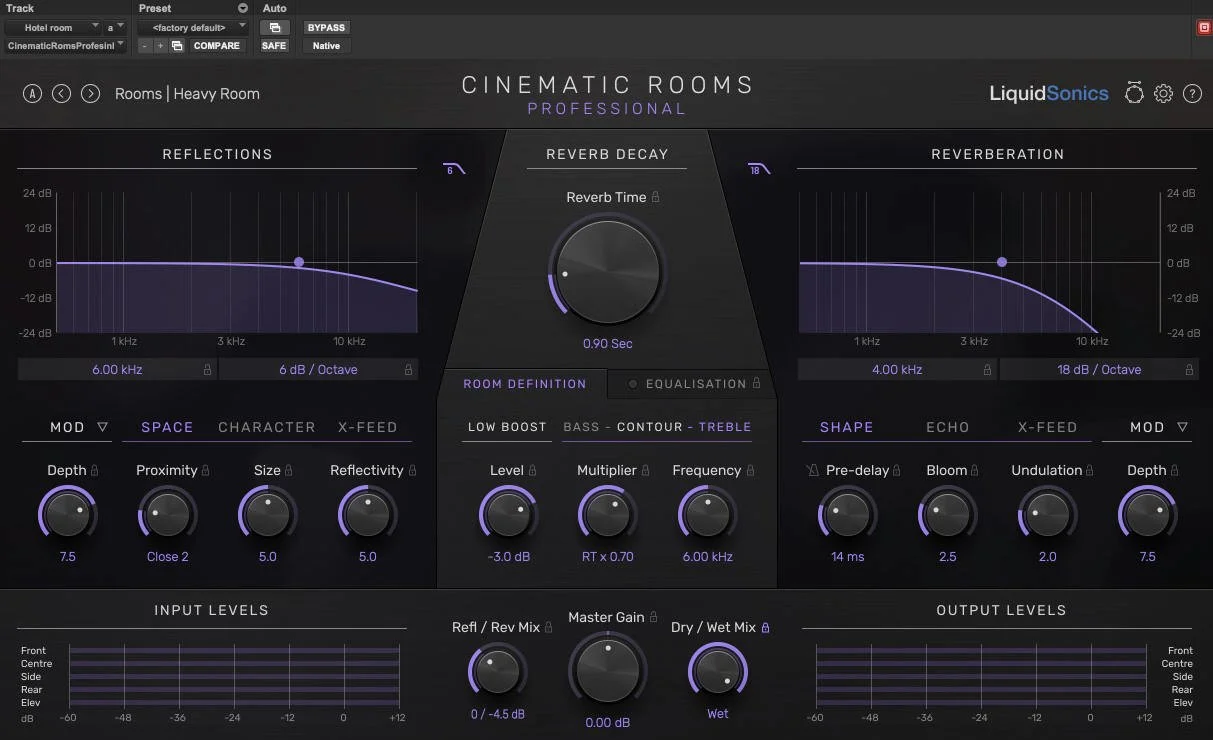Select the LOW BOOST tab
This screenshot has width=1213, height=740.
click(508, 427)
